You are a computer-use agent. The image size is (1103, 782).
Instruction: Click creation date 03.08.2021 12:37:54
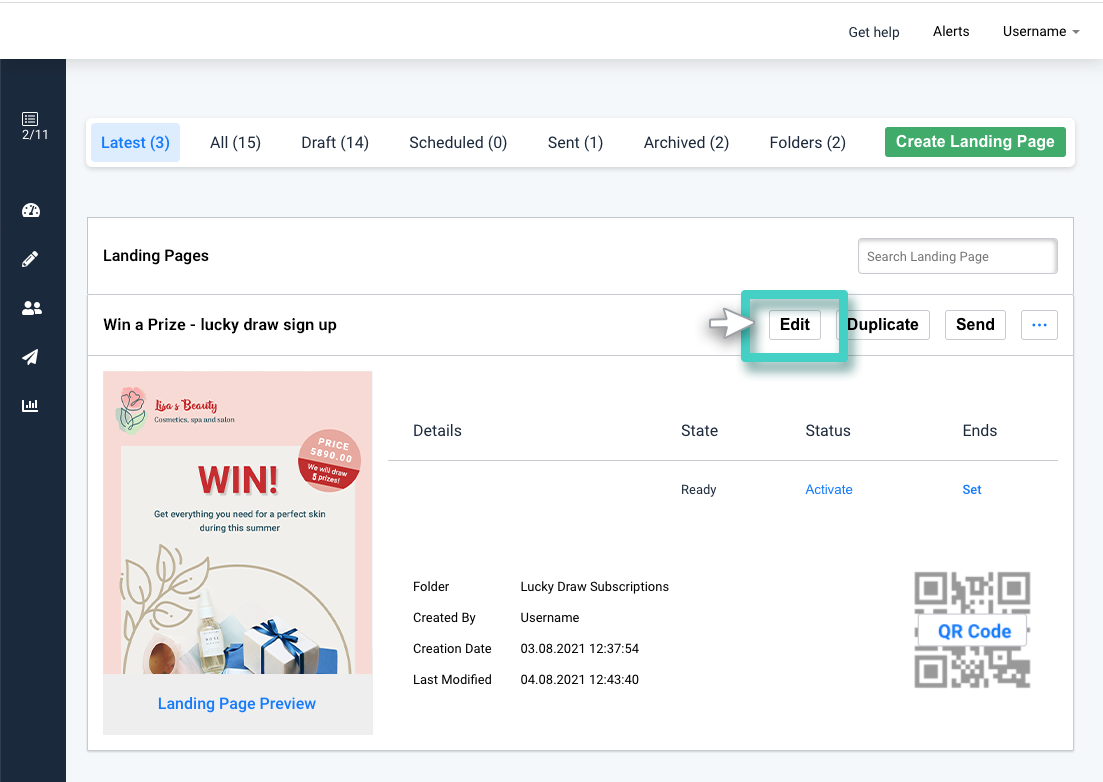[x=580, y=648]
